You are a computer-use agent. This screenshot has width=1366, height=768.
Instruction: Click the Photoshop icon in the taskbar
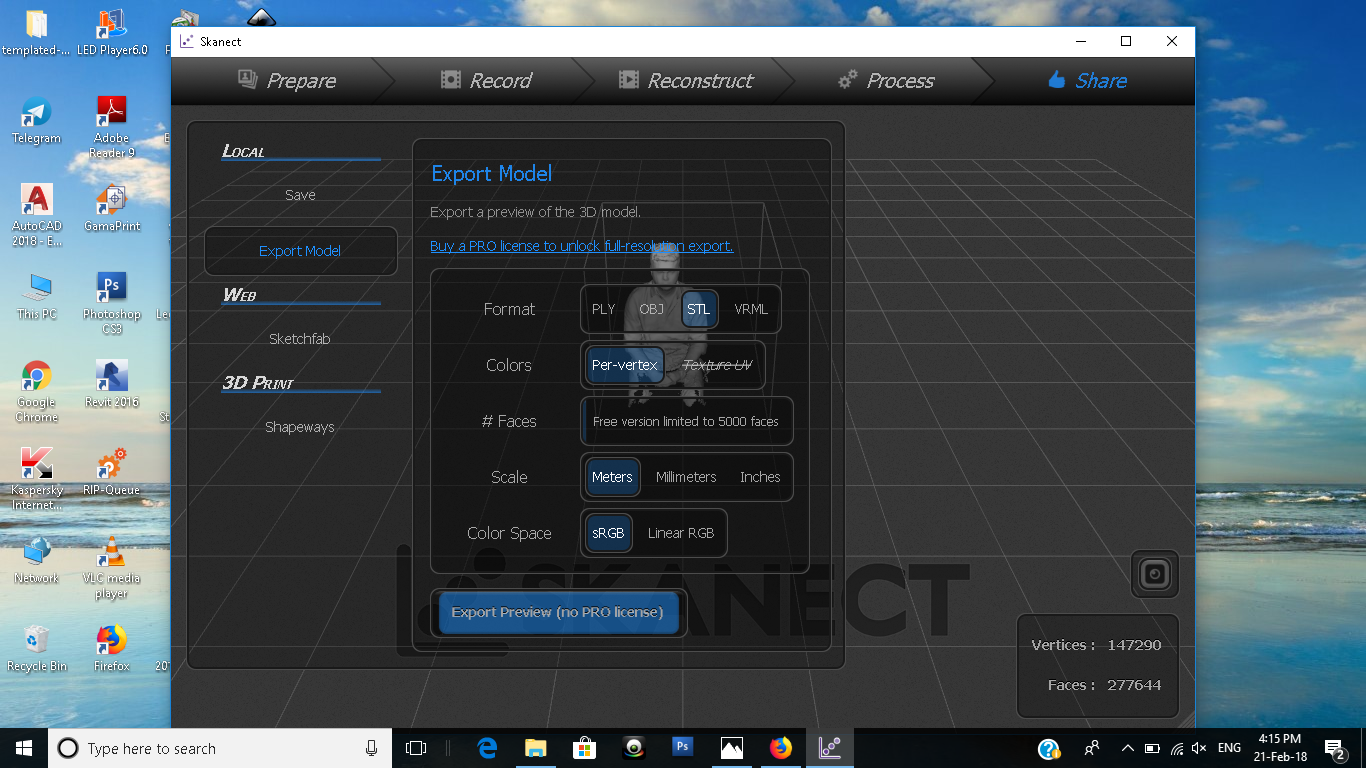click(x=683, y=748)
